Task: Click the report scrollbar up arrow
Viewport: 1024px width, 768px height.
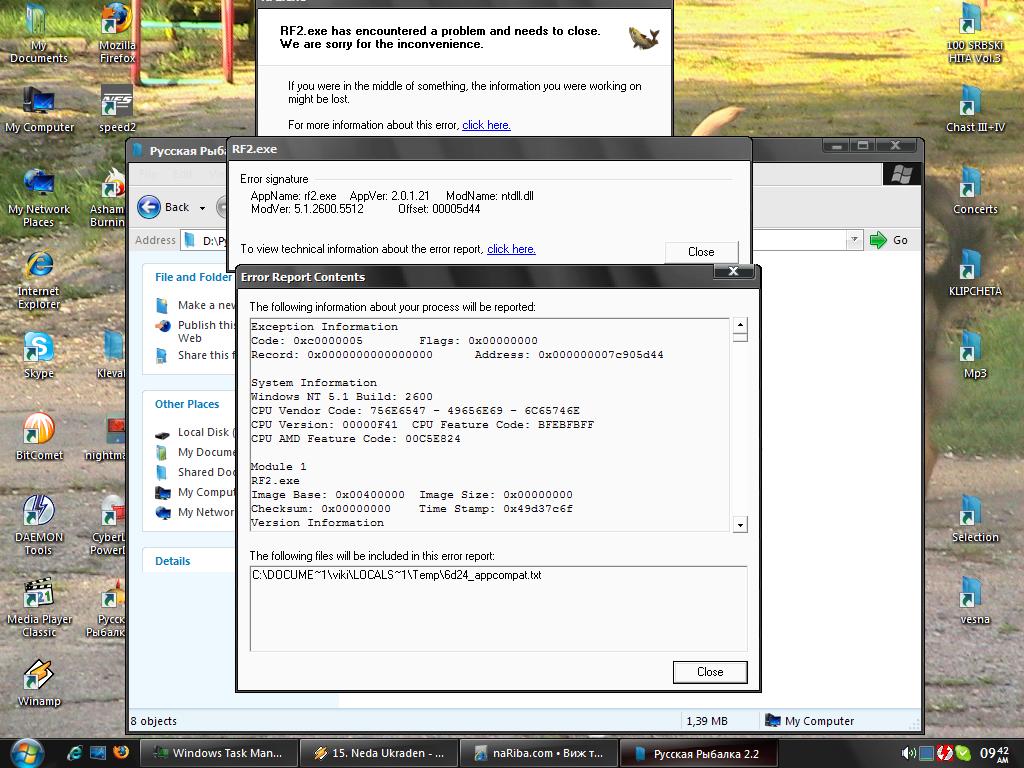Action: pyautogui.click(x=740, y=325)
